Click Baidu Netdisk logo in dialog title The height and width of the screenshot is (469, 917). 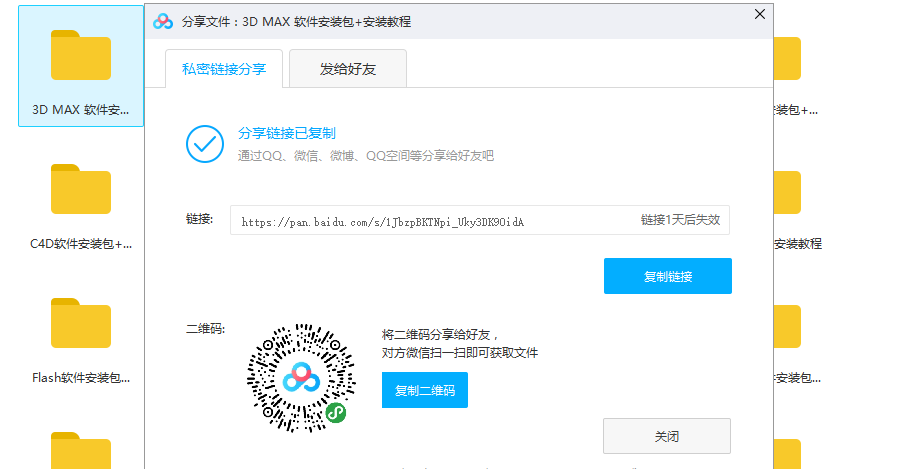(x=163, y=22)
